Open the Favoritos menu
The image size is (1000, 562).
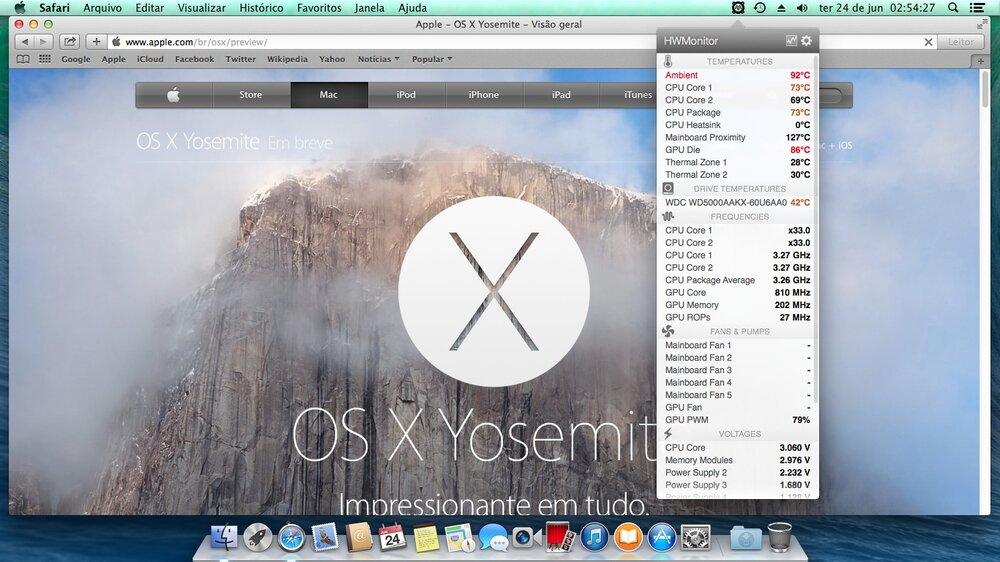(319, 8)
